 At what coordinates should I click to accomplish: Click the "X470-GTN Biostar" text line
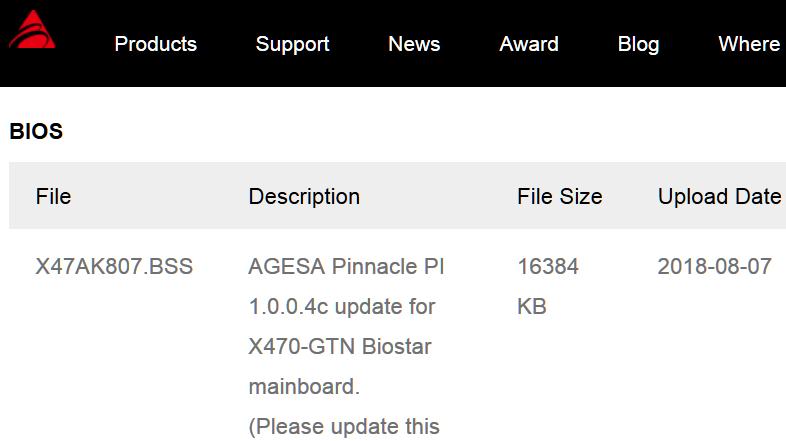point(339,347)
